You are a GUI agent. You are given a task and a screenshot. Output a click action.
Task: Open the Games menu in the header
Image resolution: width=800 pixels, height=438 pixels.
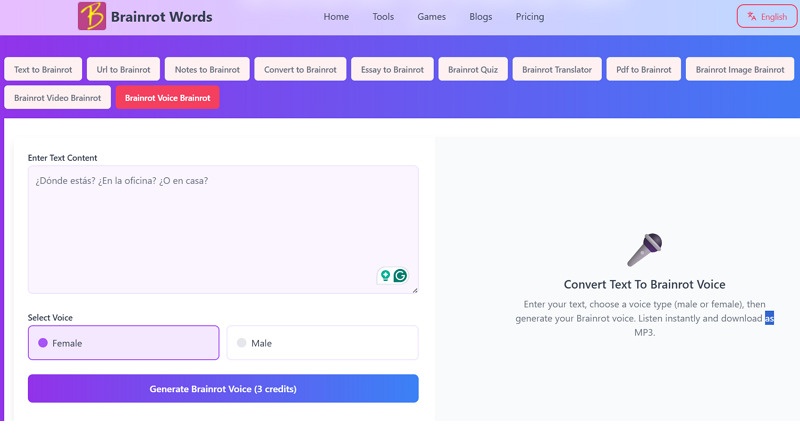click(431, 17)
